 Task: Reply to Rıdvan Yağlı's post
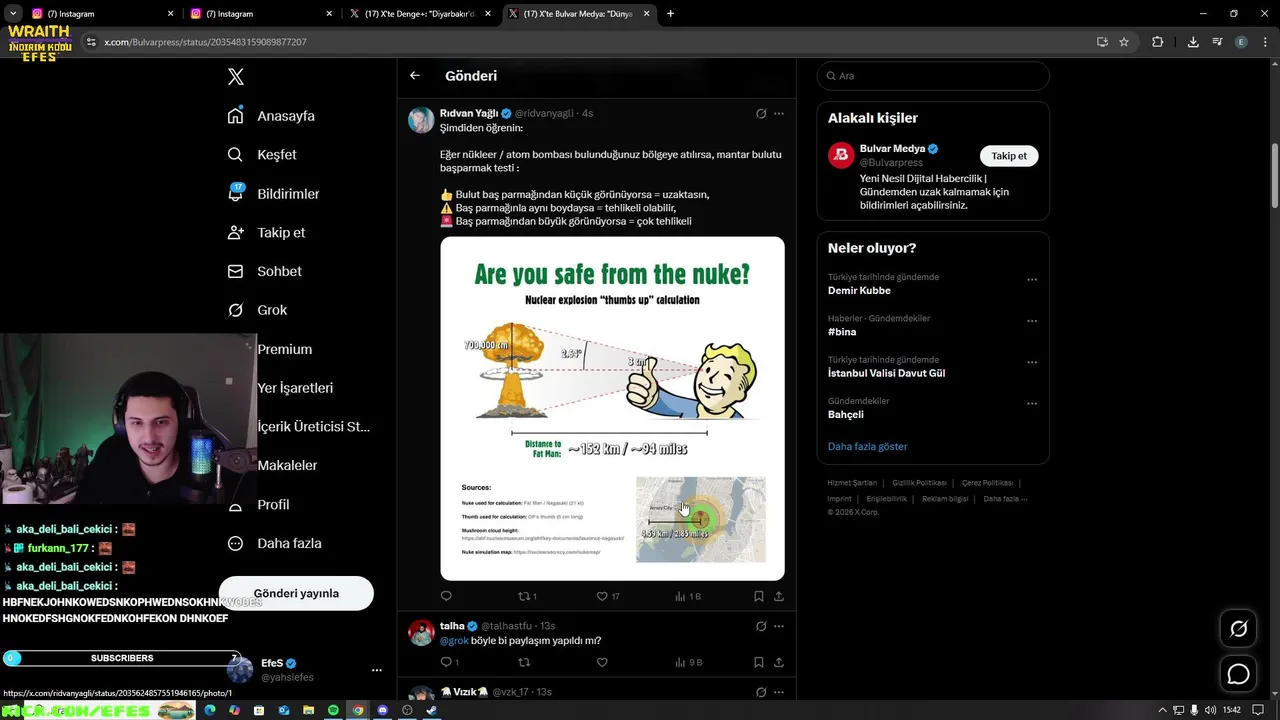coord(446,596)
